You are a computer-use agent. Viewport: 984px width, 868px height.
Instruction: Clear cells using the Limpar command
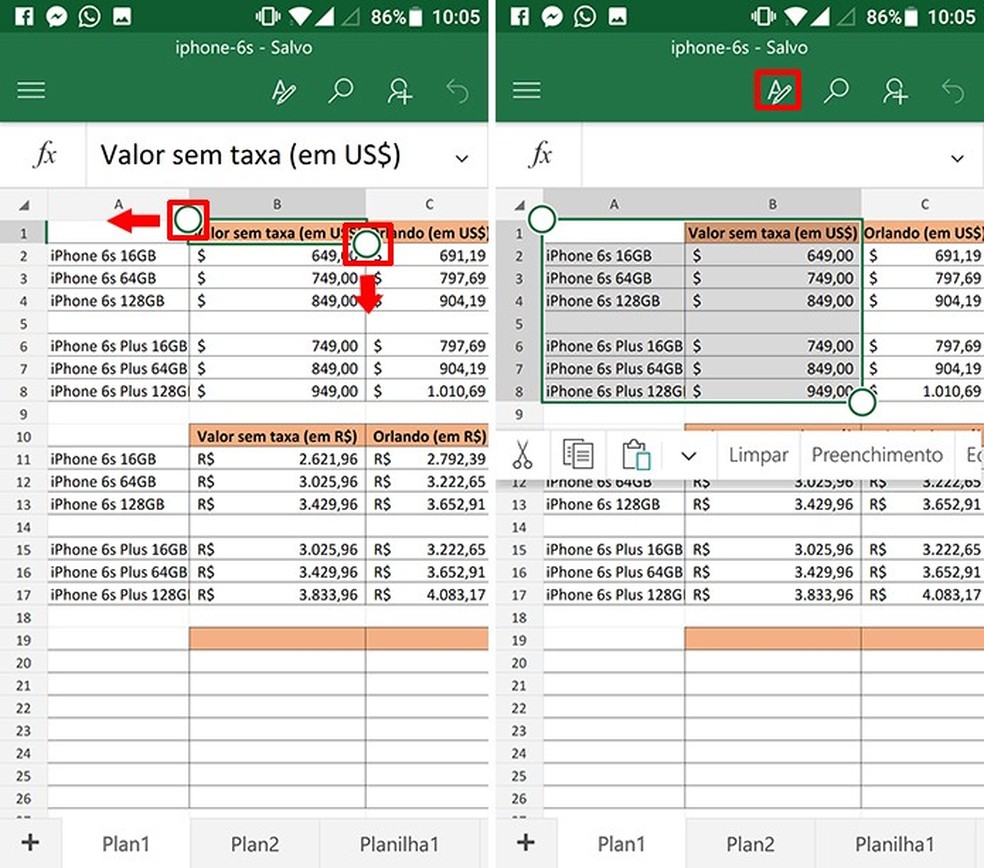coord(757,455)
